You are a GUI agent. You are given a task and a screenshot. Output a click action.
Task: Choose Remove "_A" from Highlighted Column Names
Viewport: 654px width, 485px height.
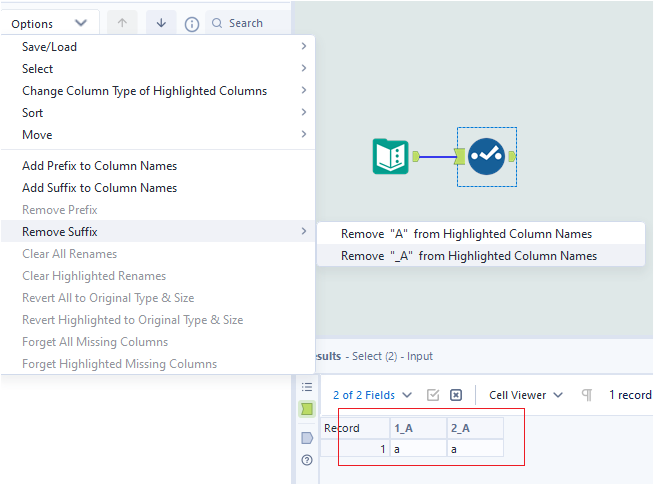[x=480, y=256]
